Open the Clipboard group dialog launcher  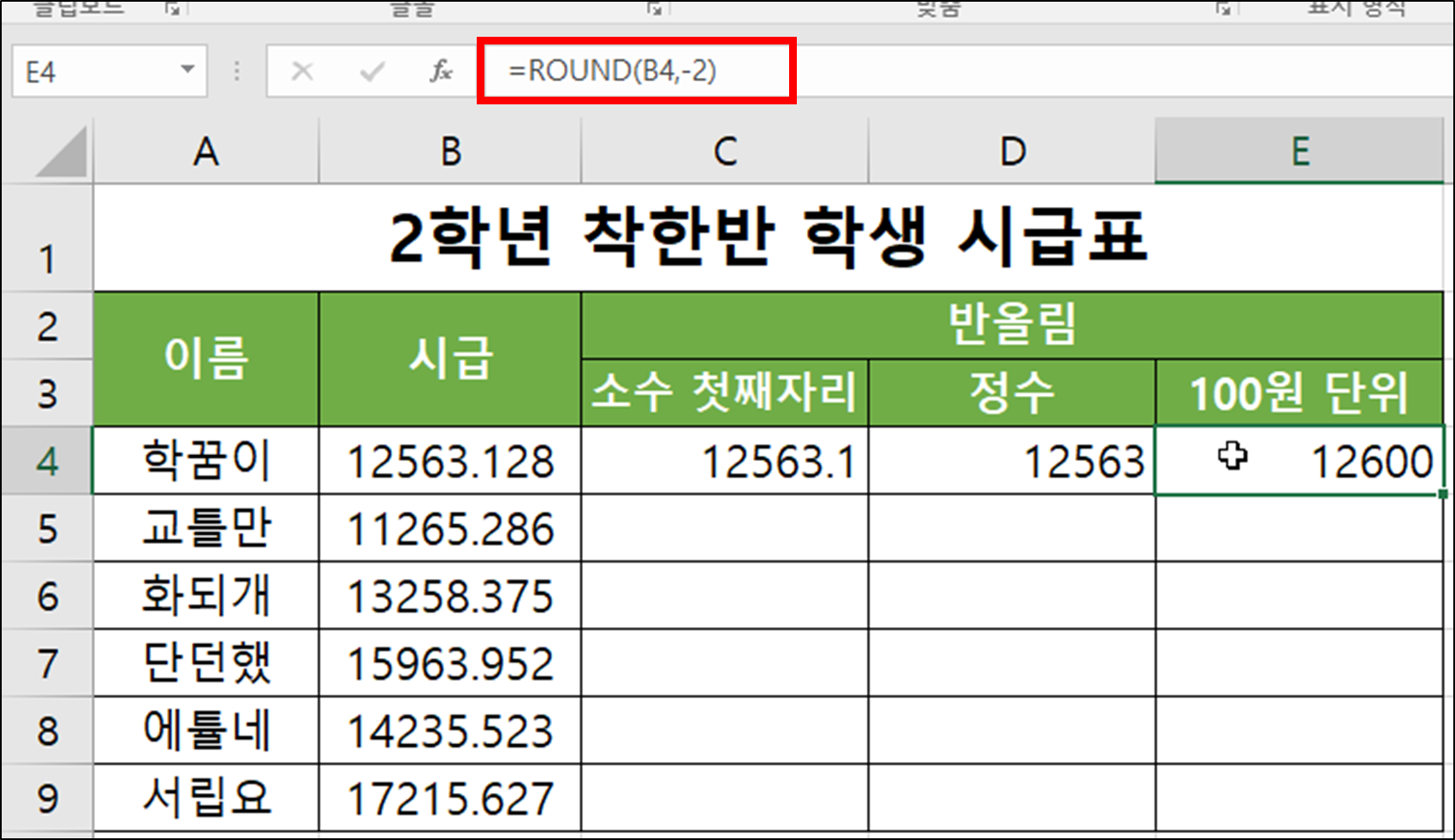pos(170,10)
